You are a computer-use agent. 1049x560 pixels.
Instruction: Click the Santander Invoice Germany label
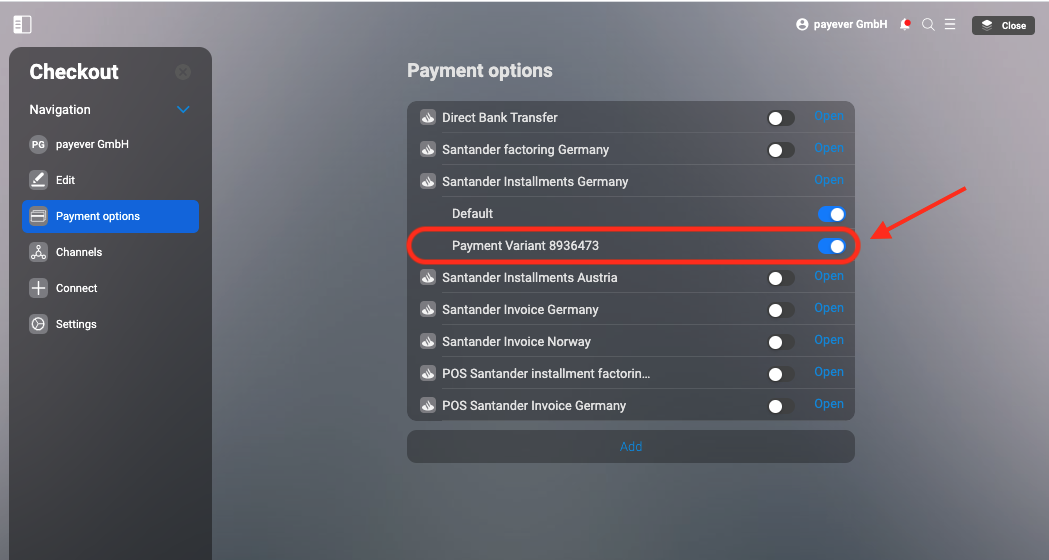pyautogui.click(x=520, y=310)
